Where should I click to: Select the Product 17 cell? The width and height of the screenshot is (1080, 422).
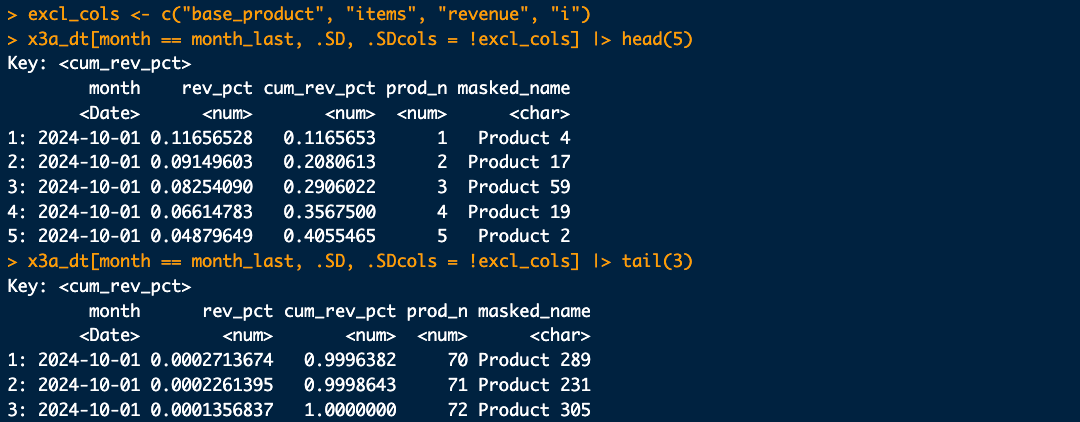[x=519, y=163]
